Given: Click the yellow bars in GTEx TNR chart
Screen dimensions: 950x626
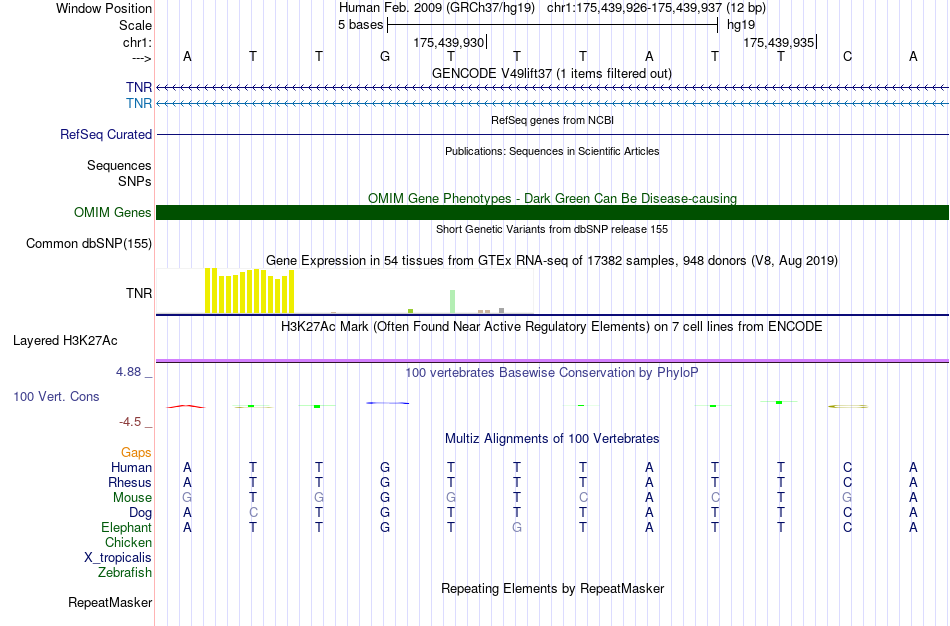Looking at the screenshot, I should pyautogui.click(x=249, y=291).
